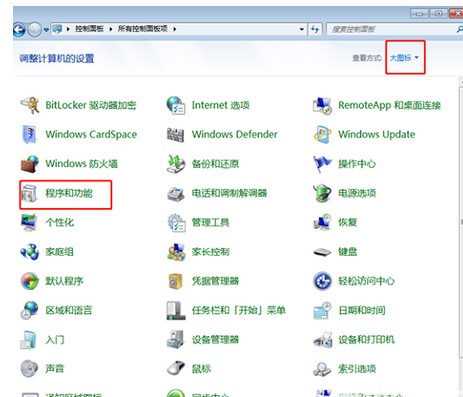Image resolution: width=463 pixels, height=397 pixels.
Task: Click the vertical scrollbar on the right
Action: click(x=461, y=222)
